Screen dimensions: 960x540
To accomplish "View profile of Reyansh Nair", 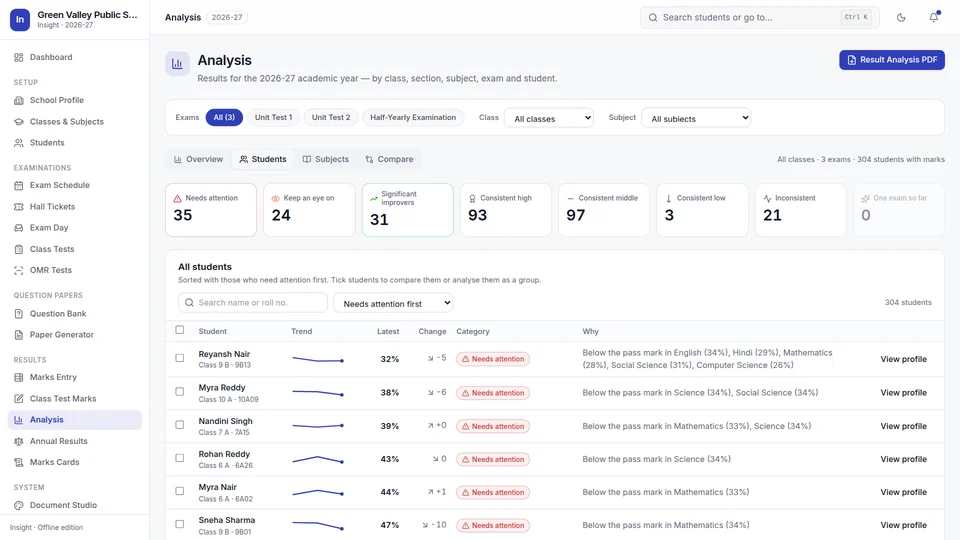I will pos(903,359).
